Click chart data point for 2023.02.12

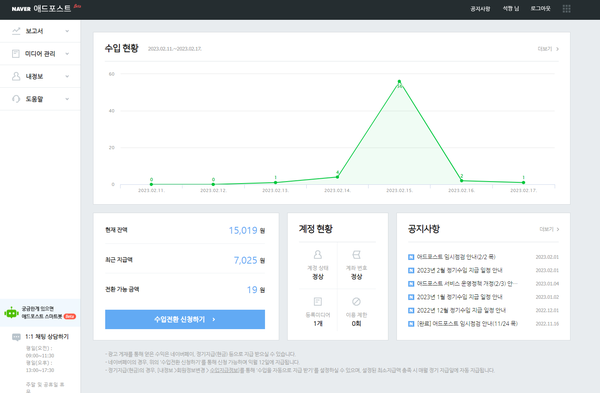213,184
